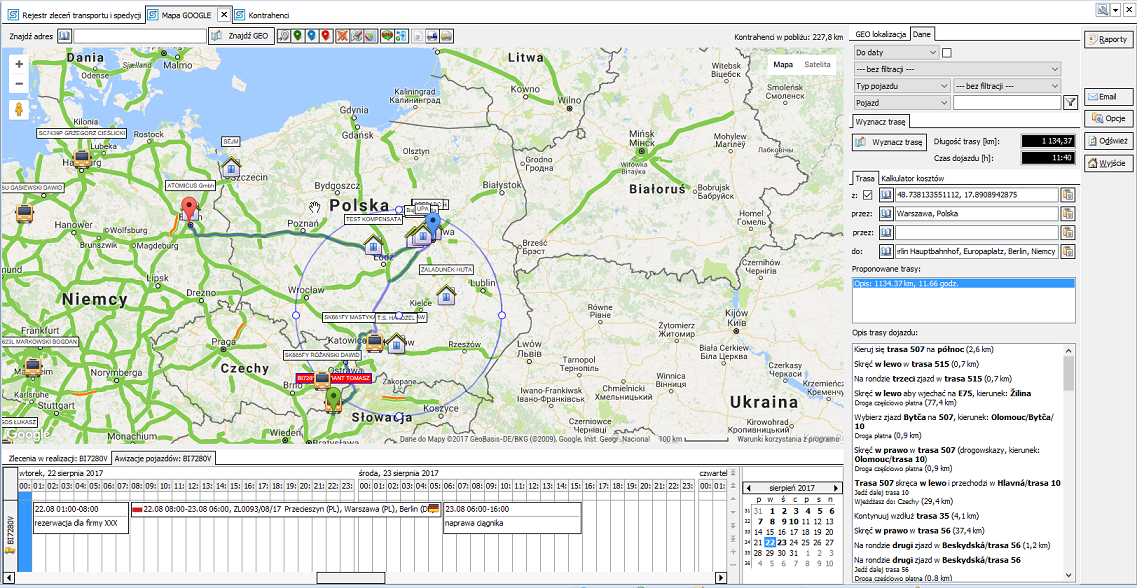Click the red destination pin at Berlin
The width and height of the screenshot is (1137, 588).
point(190,210)
